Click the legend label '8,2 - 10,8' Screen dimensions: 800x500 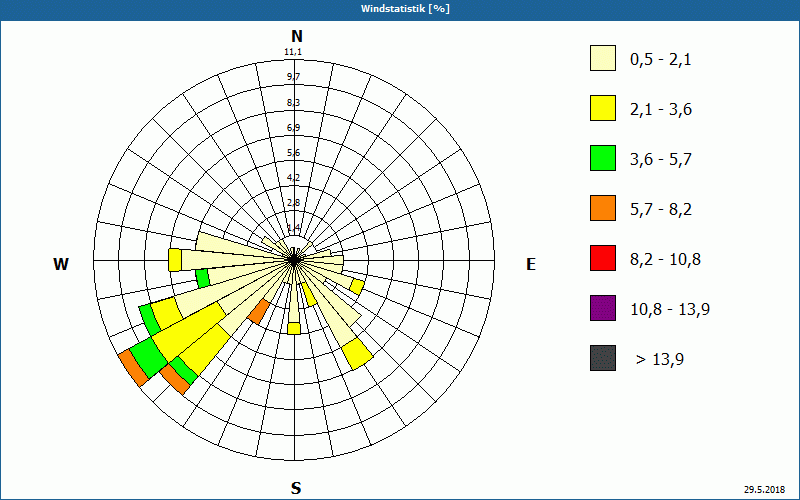click(x=665, y=260)
